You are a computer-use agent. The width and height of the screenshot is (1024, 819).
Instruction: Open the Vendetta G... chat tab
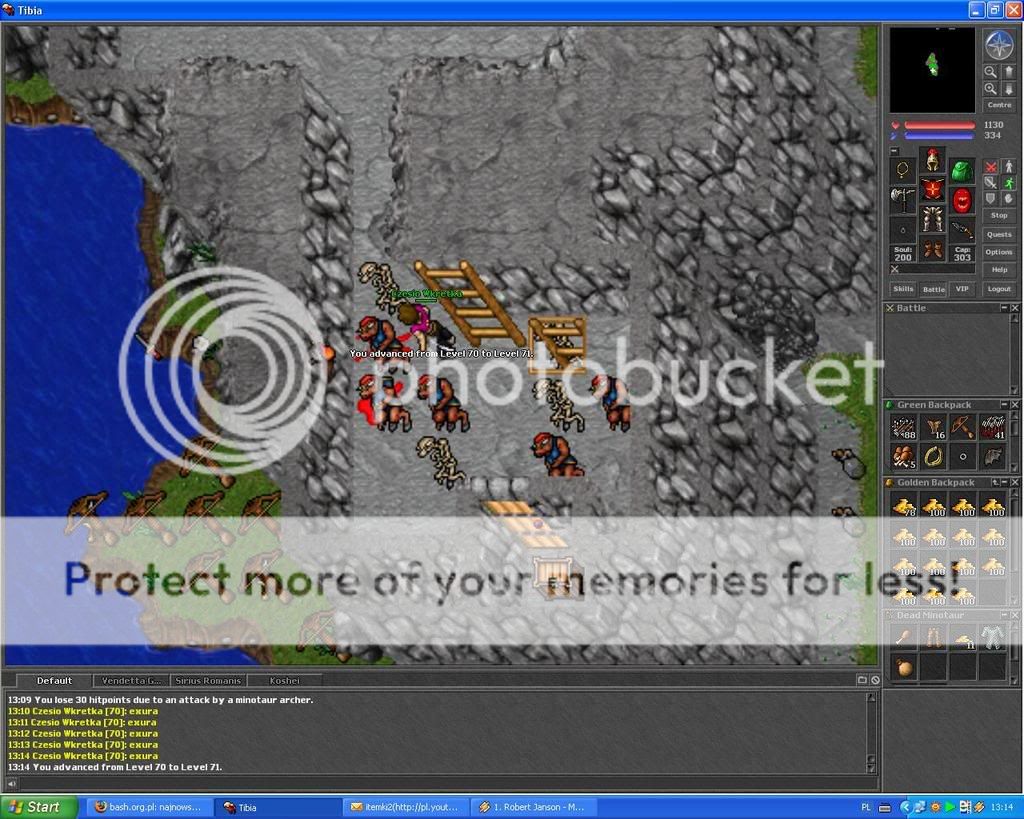(131, 681)
